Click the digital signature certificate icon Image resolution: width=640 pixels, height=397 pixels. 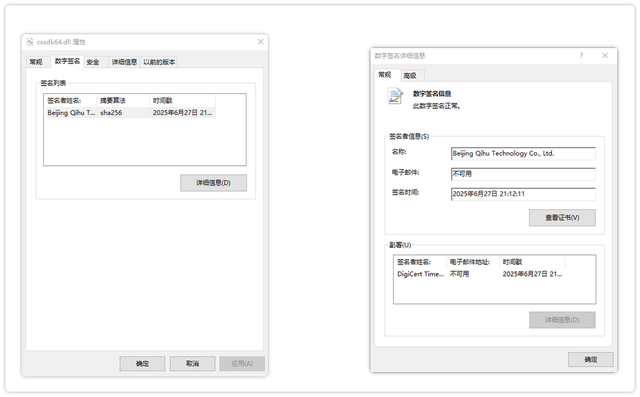tap(395, 97)
